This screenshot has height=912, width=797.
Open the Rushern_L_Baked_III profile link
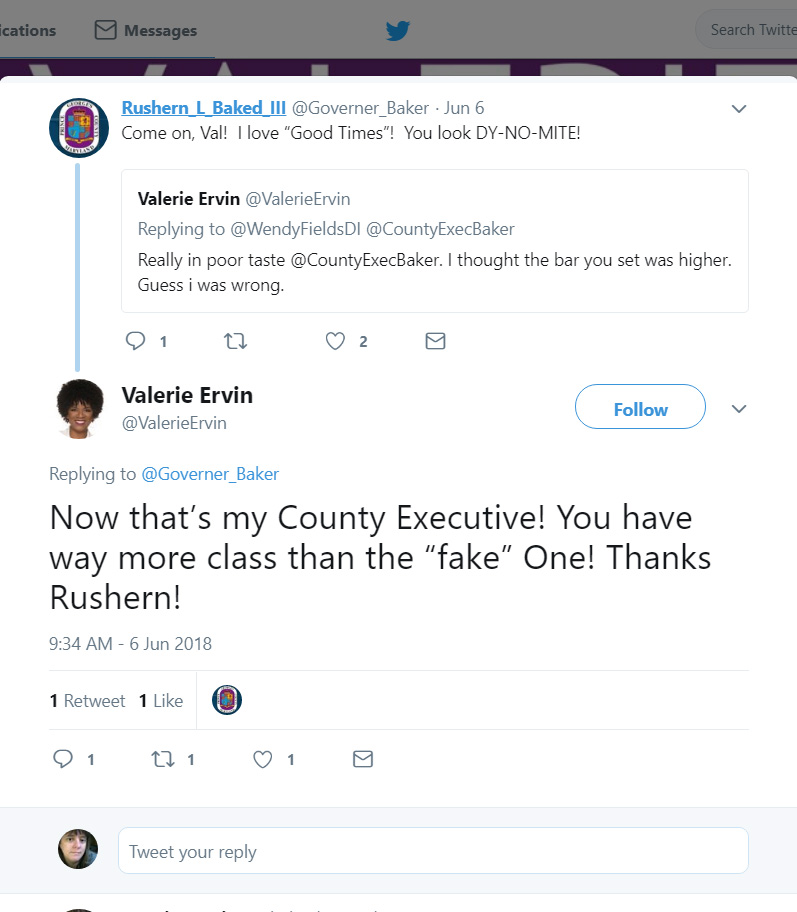[204, 108]
